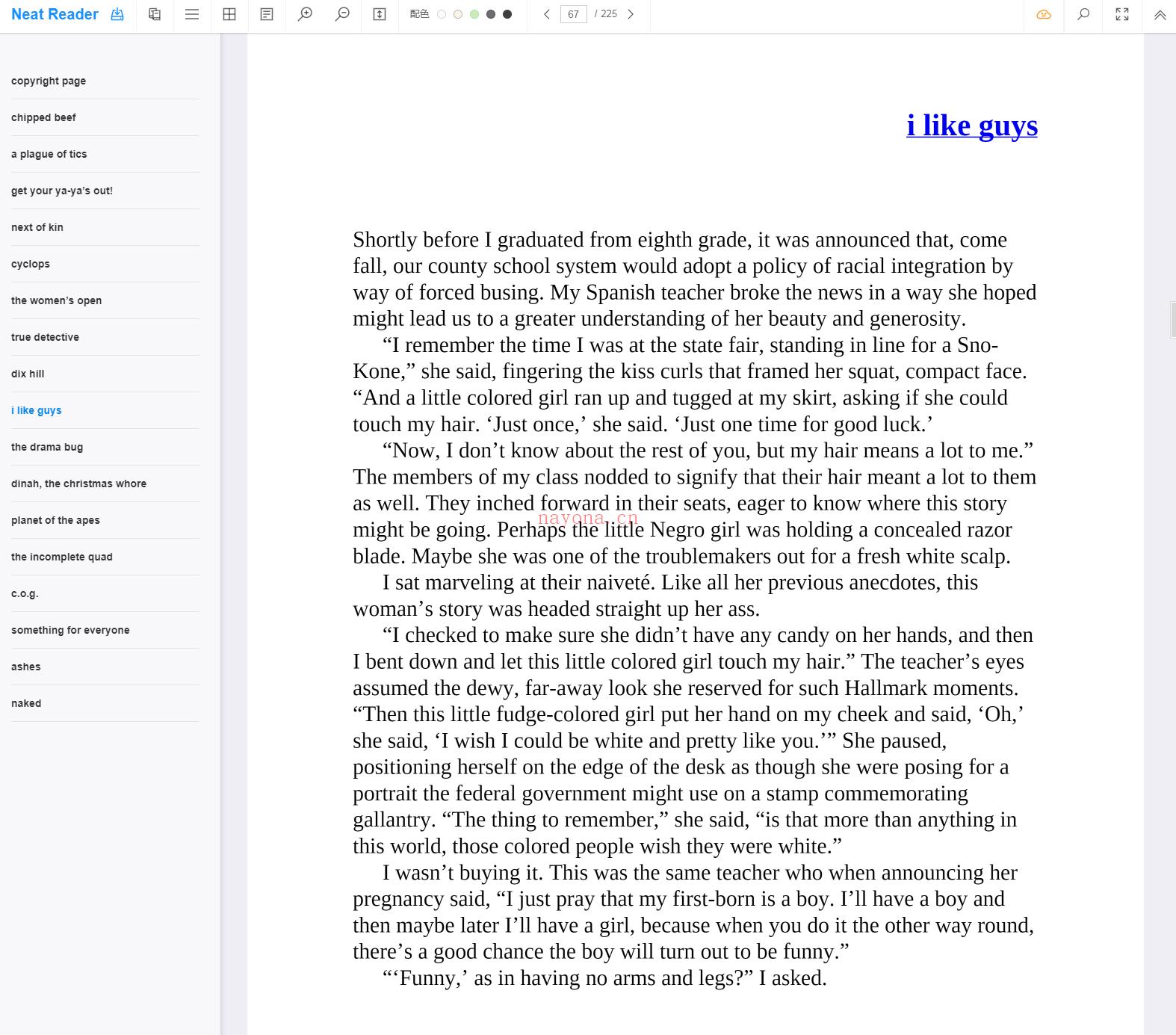Toggle the table of contents list icon
The height and width of the screenshot is (1035, 1176).
[192, 14]
